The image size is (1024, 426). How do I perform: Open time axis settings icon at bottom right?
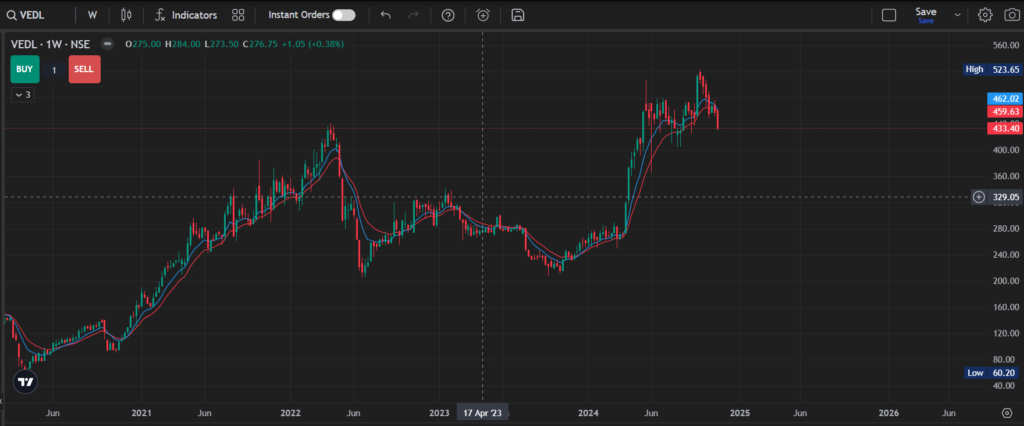(1007, 413)
